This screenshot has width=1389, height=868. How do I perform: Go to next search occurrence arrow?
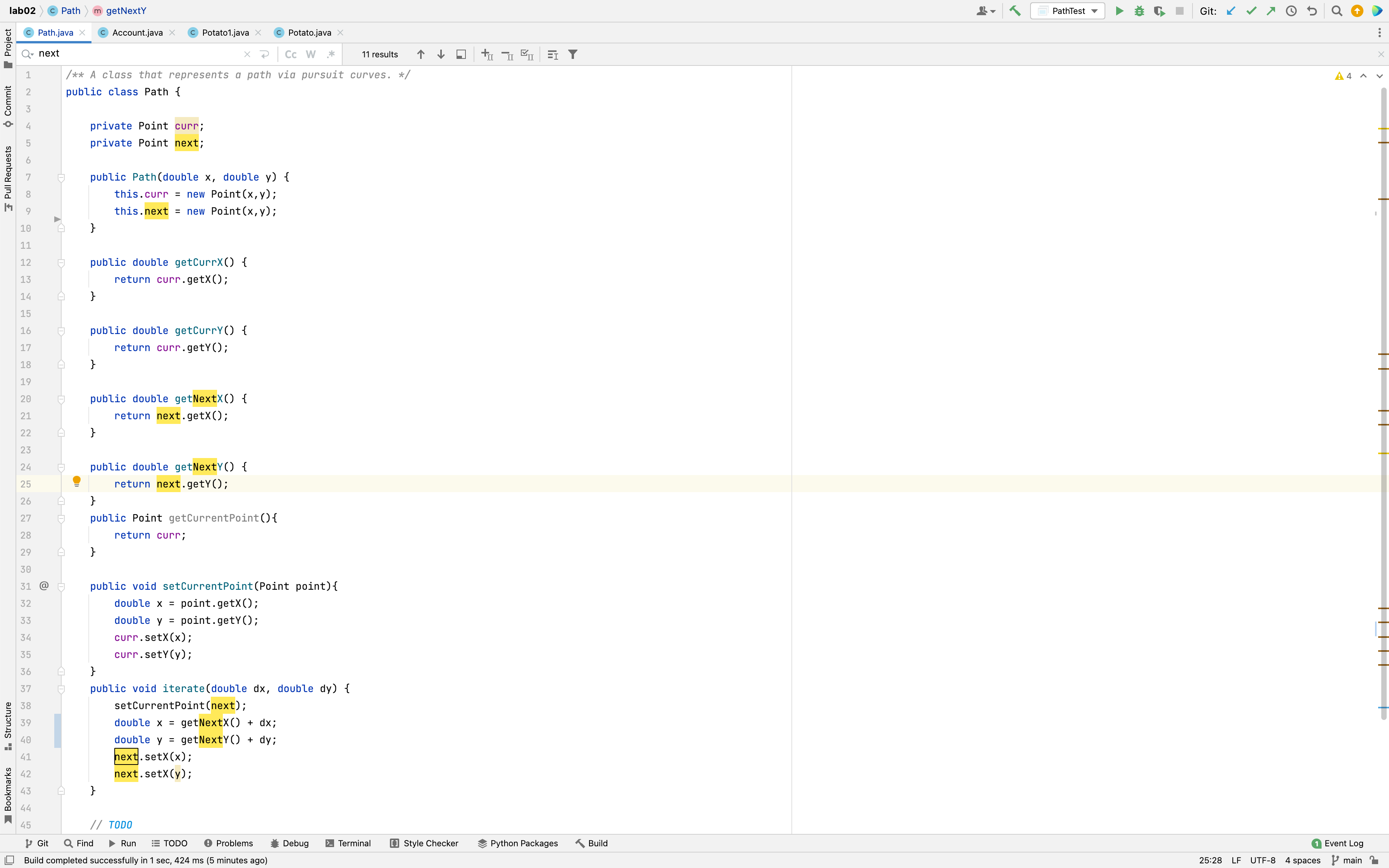[441, 54]
